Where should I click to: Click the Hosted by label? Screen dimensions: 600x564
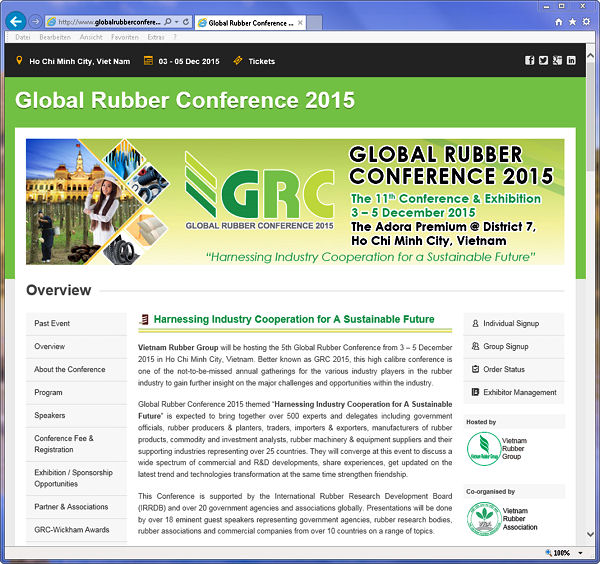[x=481, y=422]
